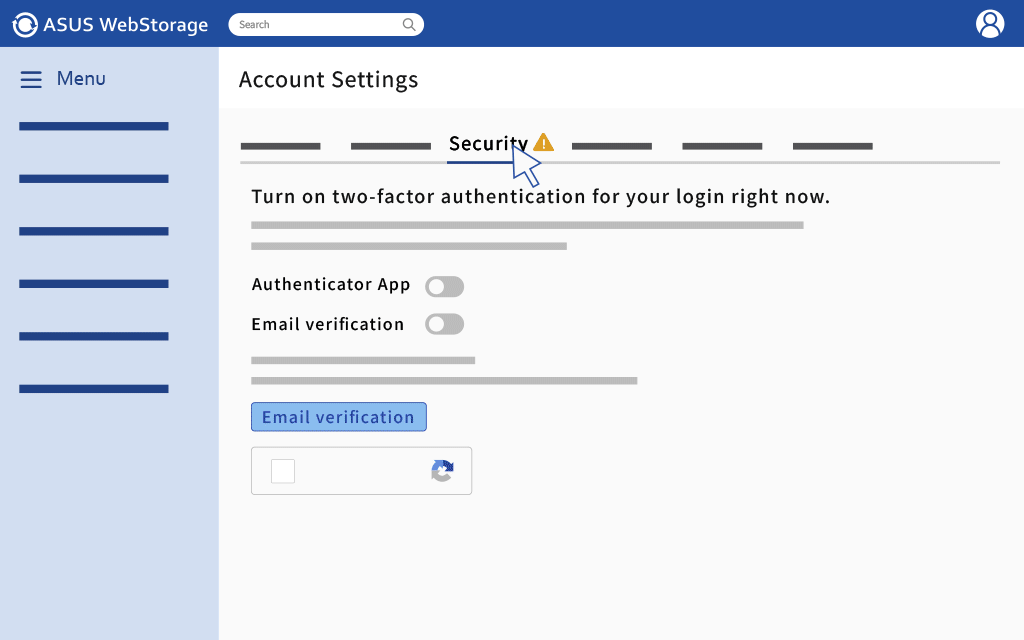This screenshot has width=1024, height=640.
Task: Open the first sidebar item below Menu
Action: tap(94, 126)
